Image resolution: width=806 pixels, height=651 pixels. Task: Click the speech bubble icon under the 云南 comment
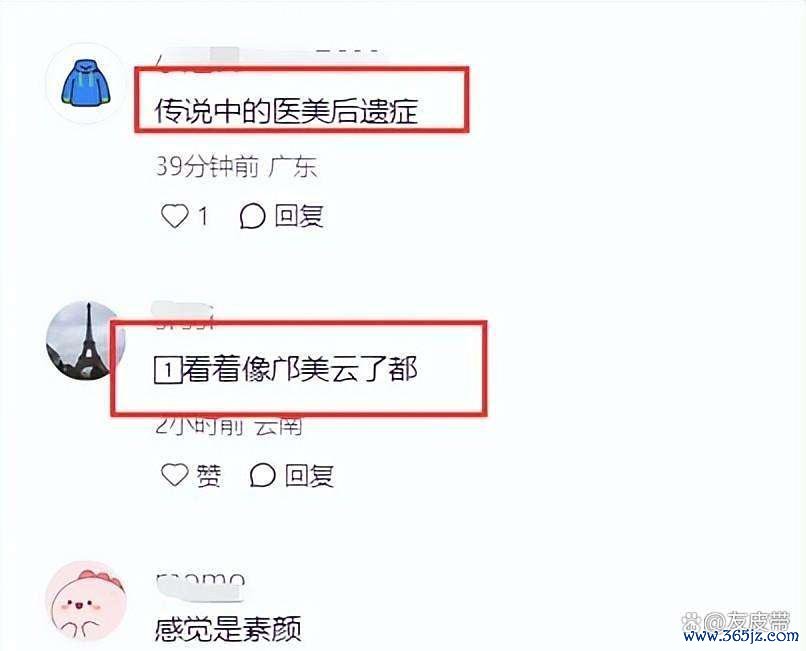pos(263,475)
